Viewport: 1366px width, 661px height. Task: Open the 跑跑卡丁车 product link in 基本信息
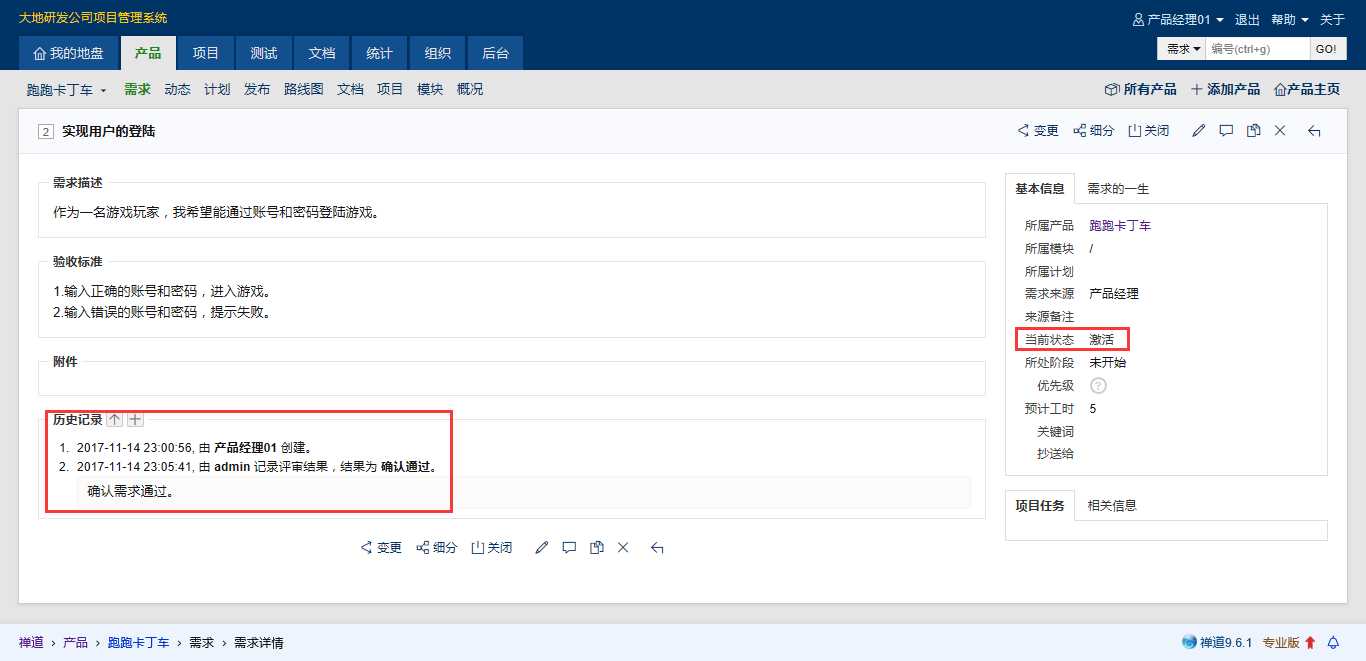coord(1120,226)
